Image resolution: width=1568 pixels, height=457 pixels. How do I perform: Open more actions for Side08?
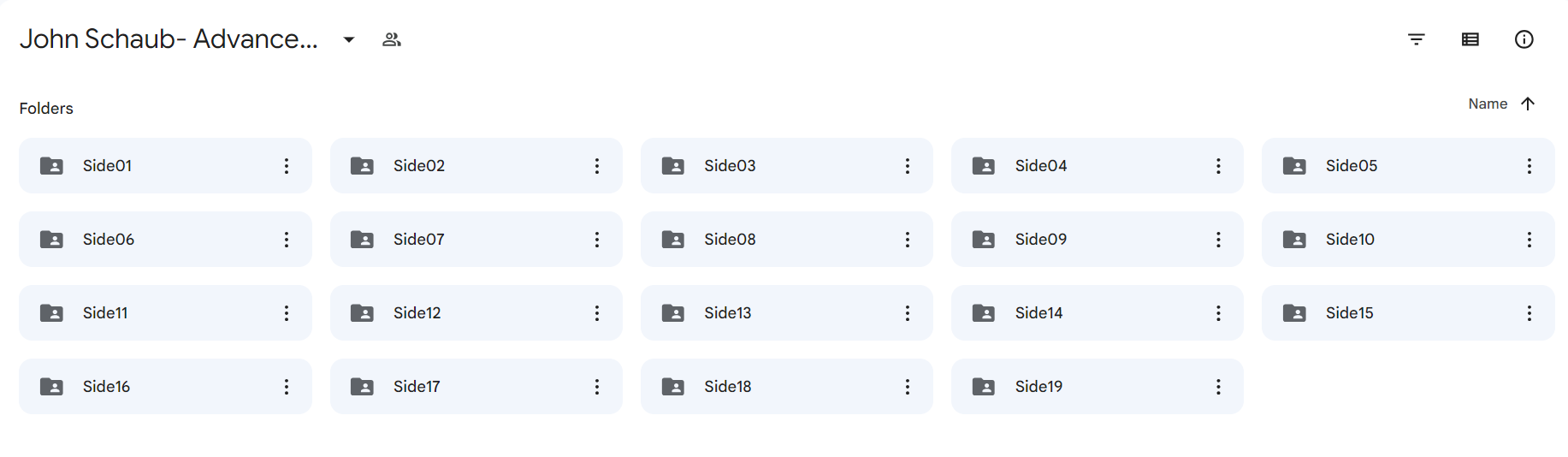click(x=908, y=240)
